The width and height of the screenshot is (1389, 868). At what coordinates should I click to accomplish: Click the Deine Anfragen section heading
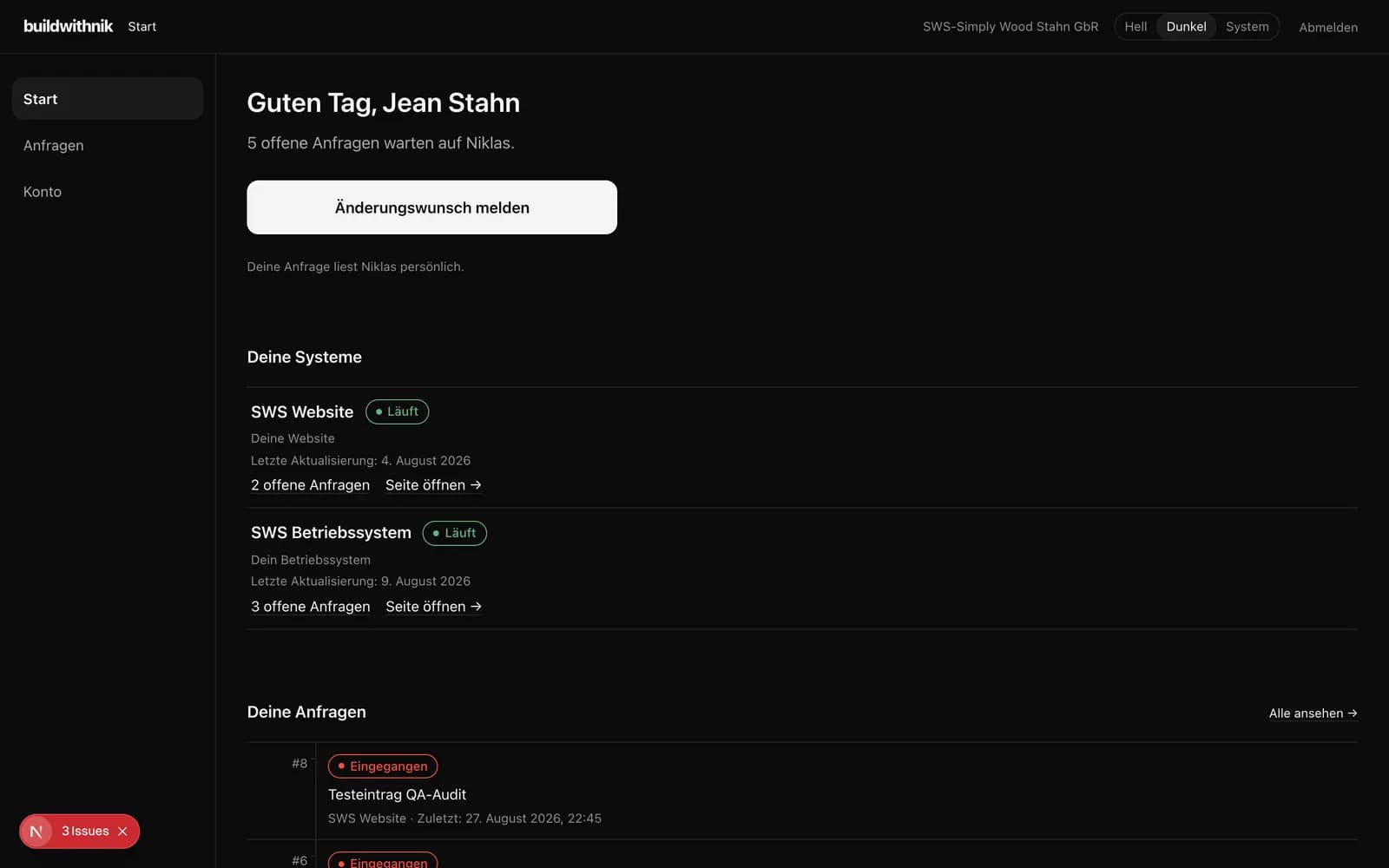pyautogui.click(x=306, y=713)
